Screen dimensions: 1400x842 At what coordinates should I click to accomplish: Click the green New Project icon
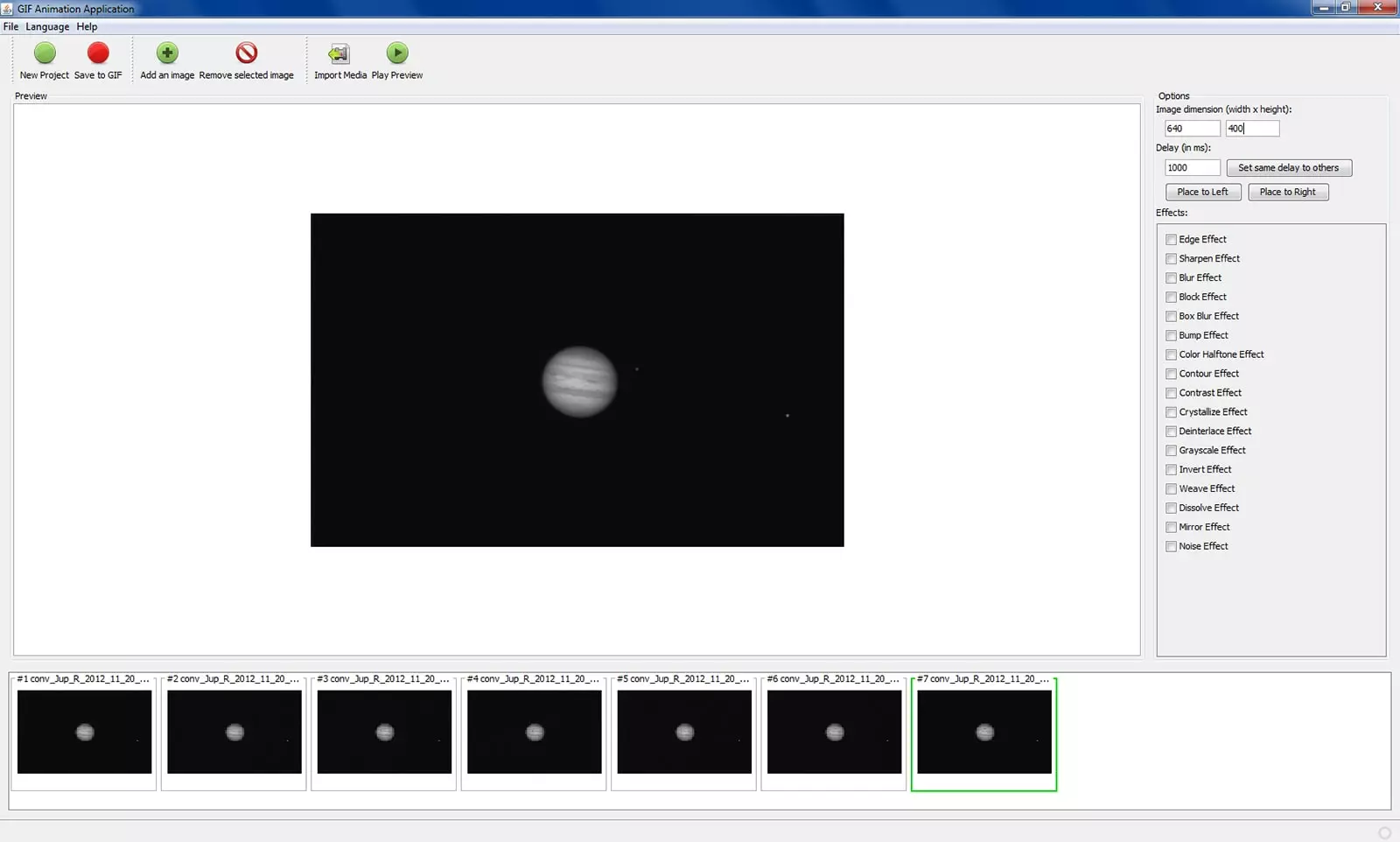click(x=45, y=53)
